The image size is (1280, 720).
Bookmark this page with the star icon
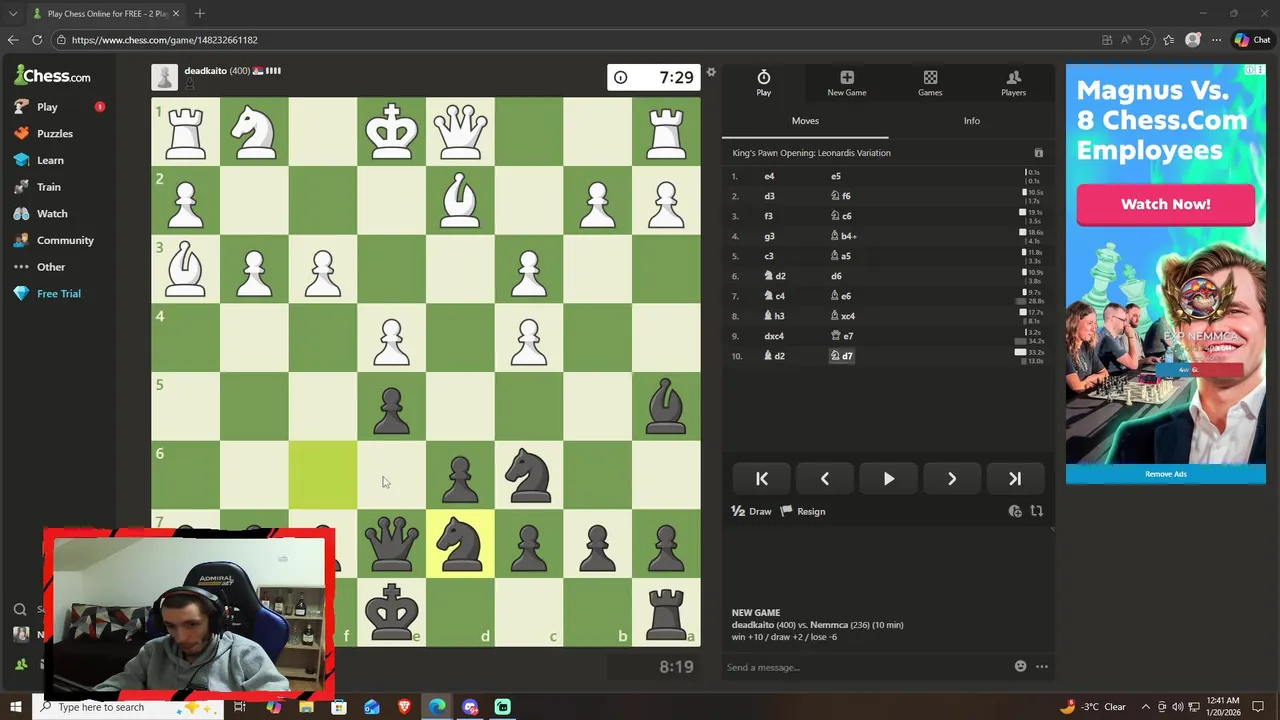(1145, 40)
